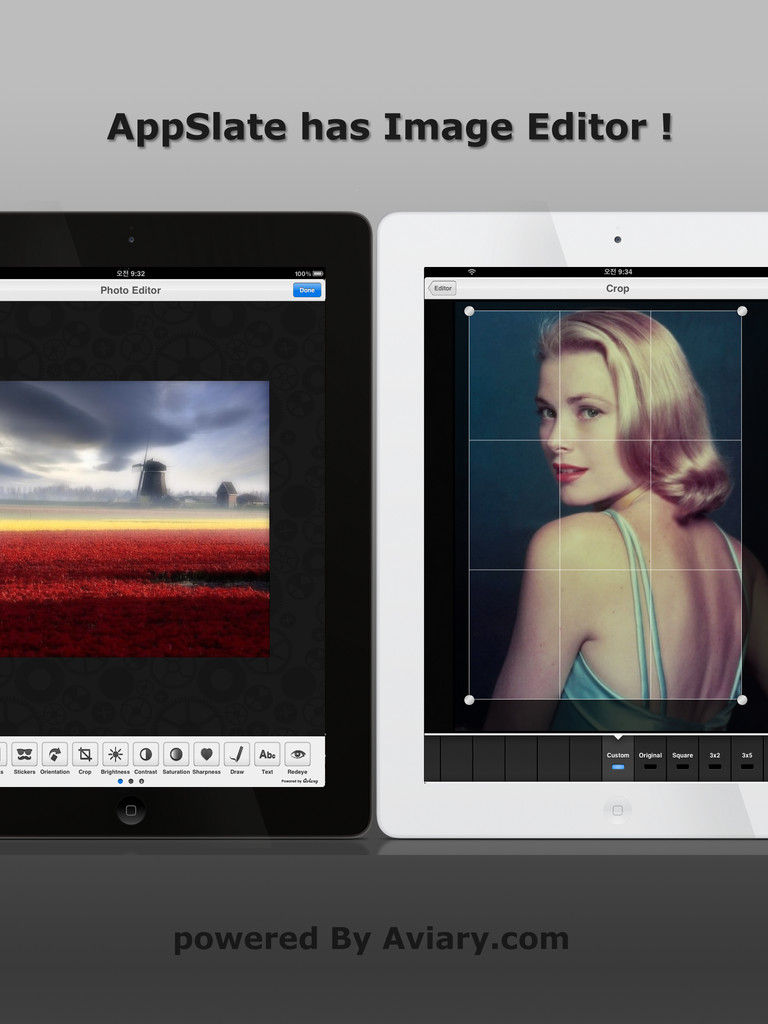Choose the Square crop ratio
Viewport: 768px width, 1024px height.
pyautogui.click(x=682, y=759)
